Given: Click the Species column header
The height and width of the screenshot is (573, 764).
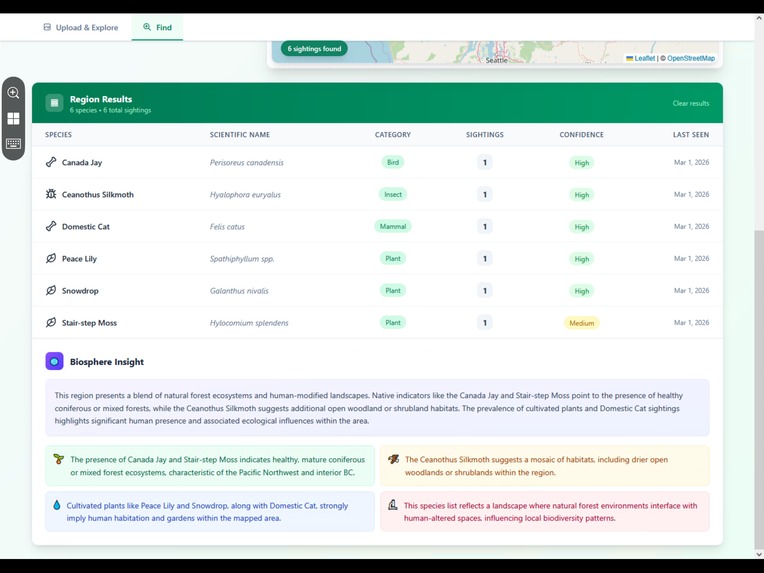Looking at the screenshot, I should coord(58,134).
